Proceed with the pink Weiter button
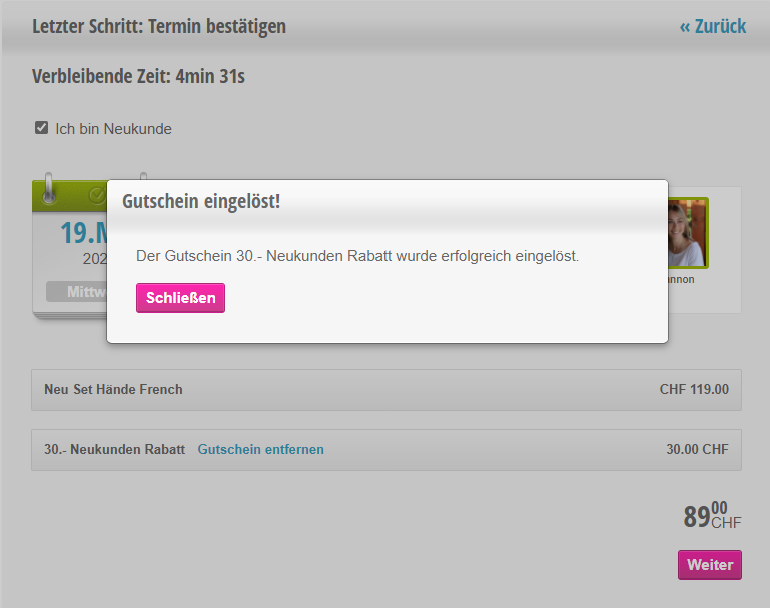 click(710, 565)
